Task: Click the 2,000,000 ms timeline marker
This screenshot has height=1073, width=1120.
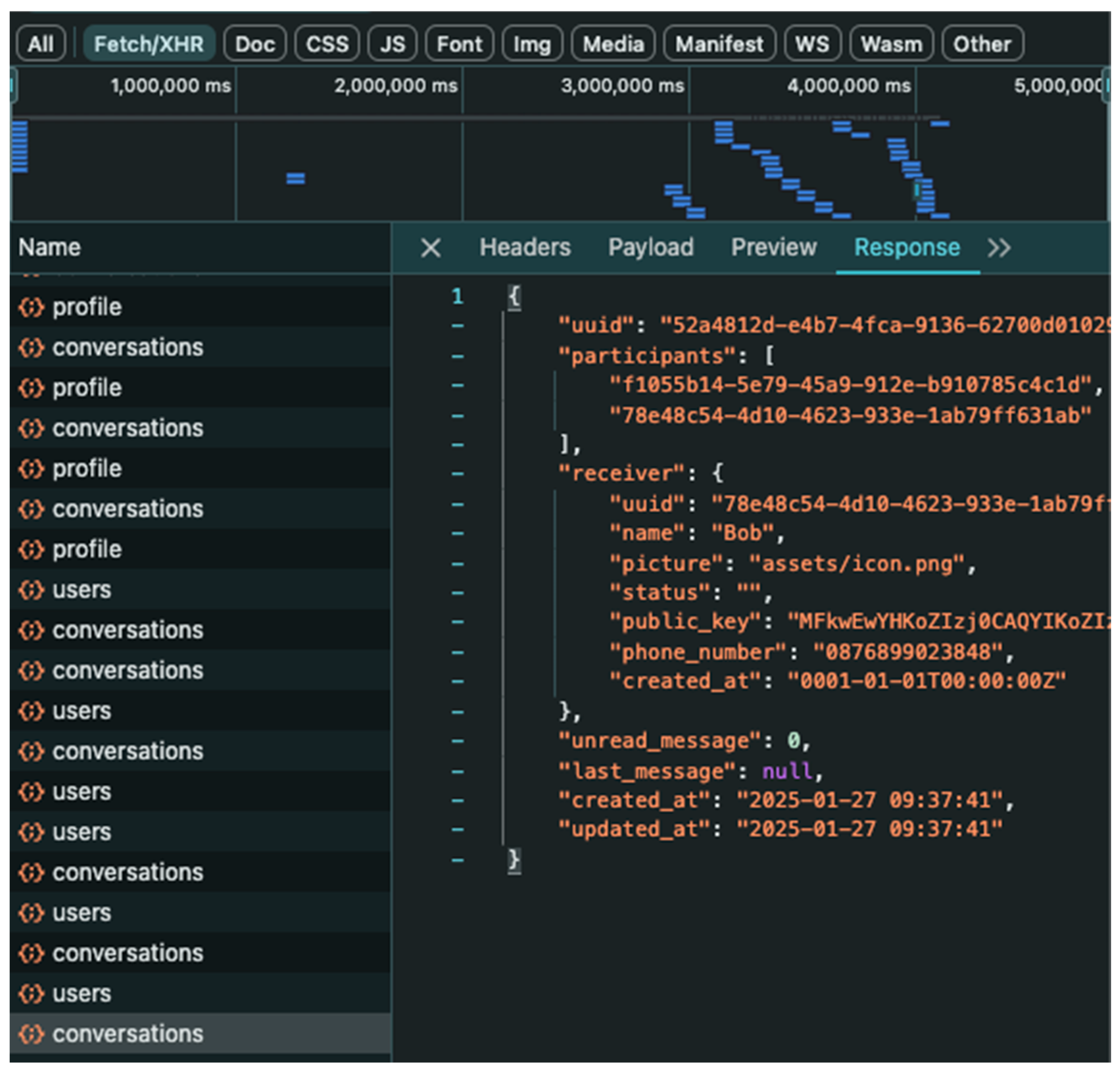Action: 395,86
